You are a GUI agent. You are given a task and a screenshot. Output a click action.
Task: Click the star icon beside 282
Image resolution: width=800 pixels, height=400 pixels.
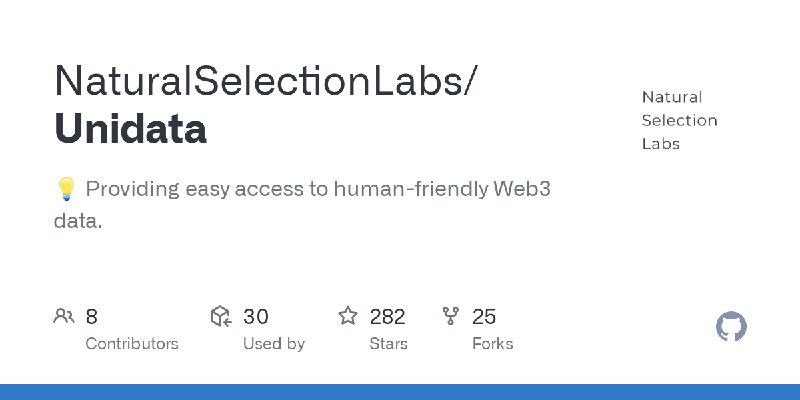[x=348, y=317]
